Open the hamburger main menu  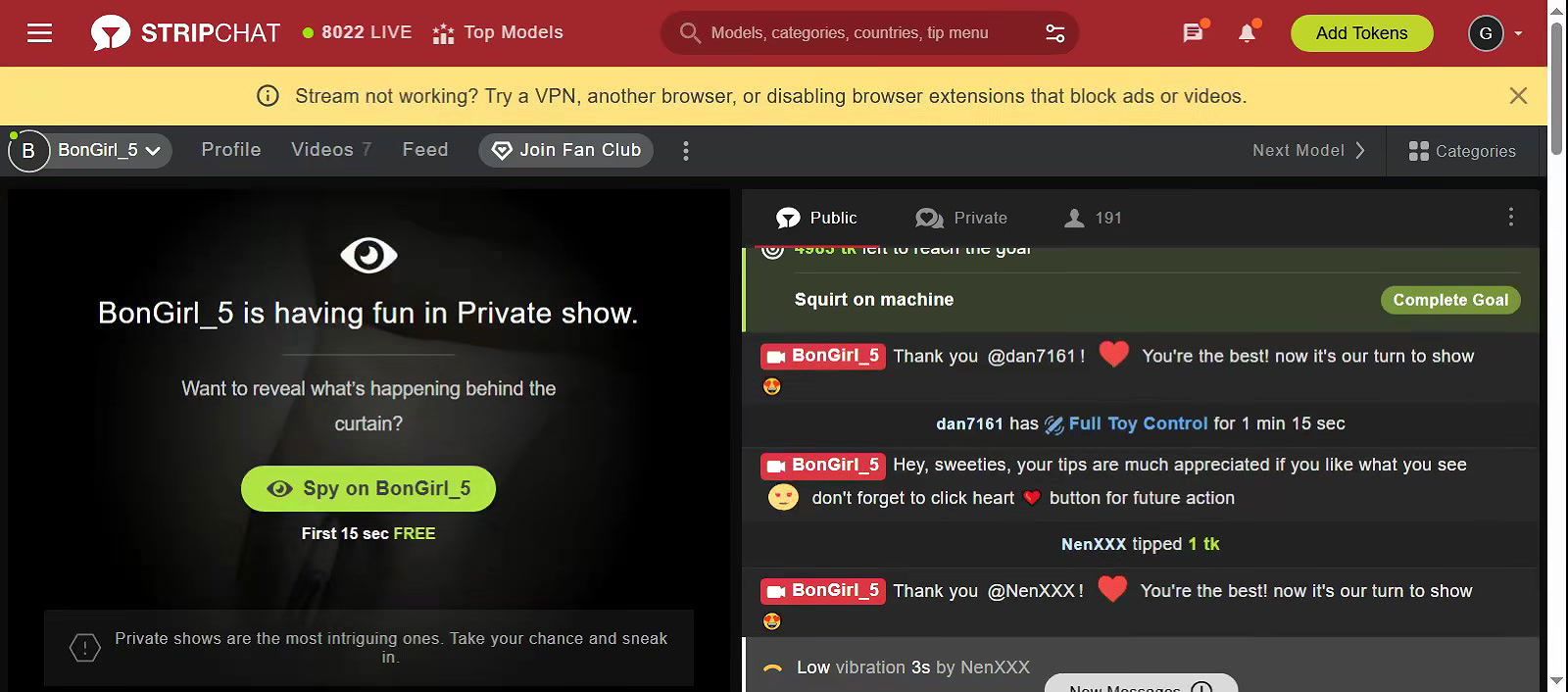(39, 33)
